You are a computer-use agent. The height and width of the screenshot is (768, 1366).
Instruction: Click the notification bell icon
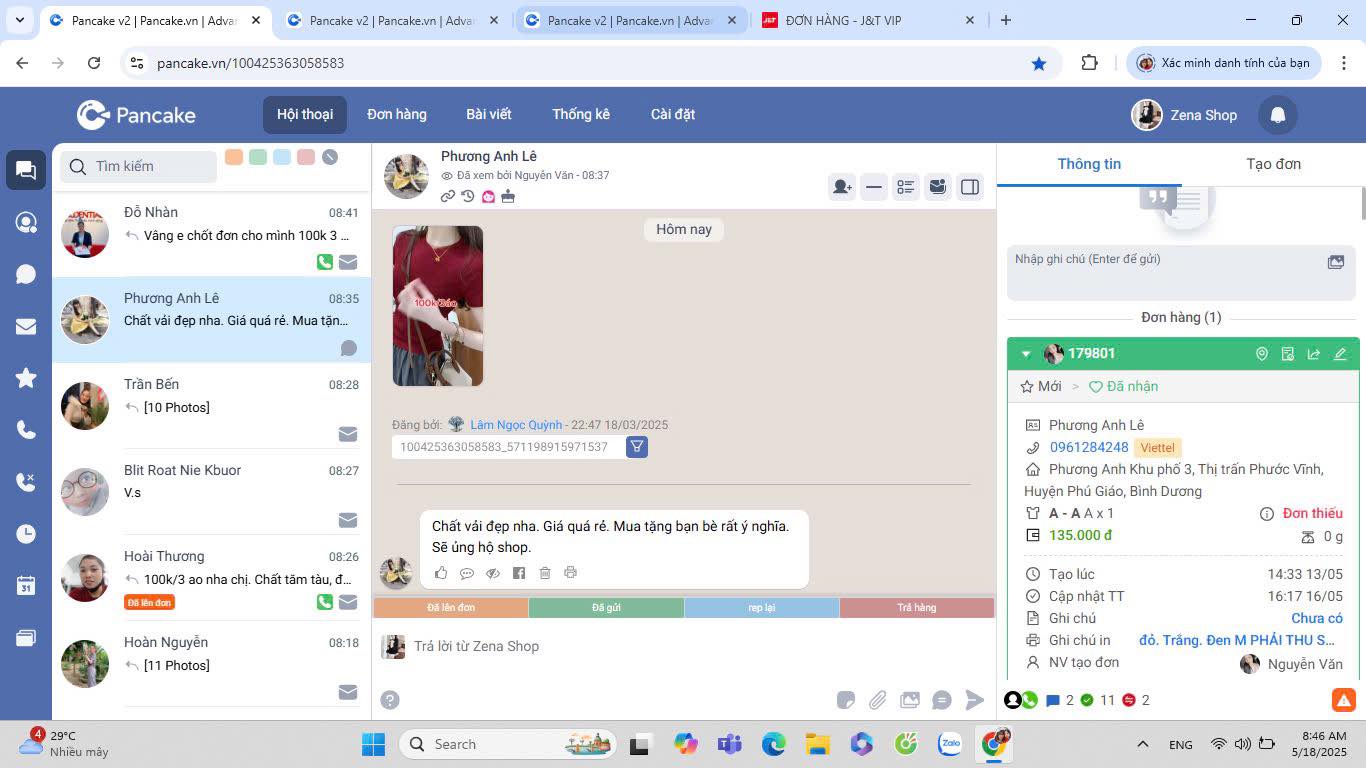pyautogui.click(x=1277, y=115)
